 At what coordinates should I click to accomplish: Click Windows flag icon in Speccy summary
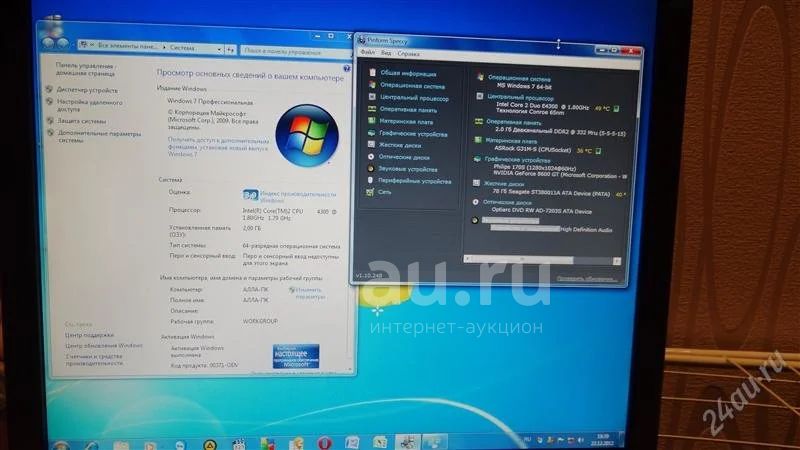click(x=480, y=77)
